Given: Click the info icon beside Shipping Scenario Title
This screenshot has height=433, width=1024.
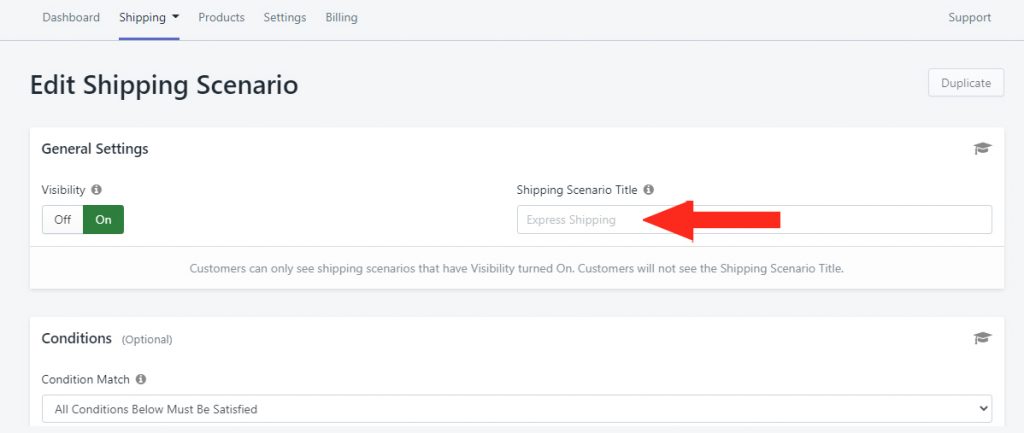Looking at the screenshot, I should (x=648, y=190).
